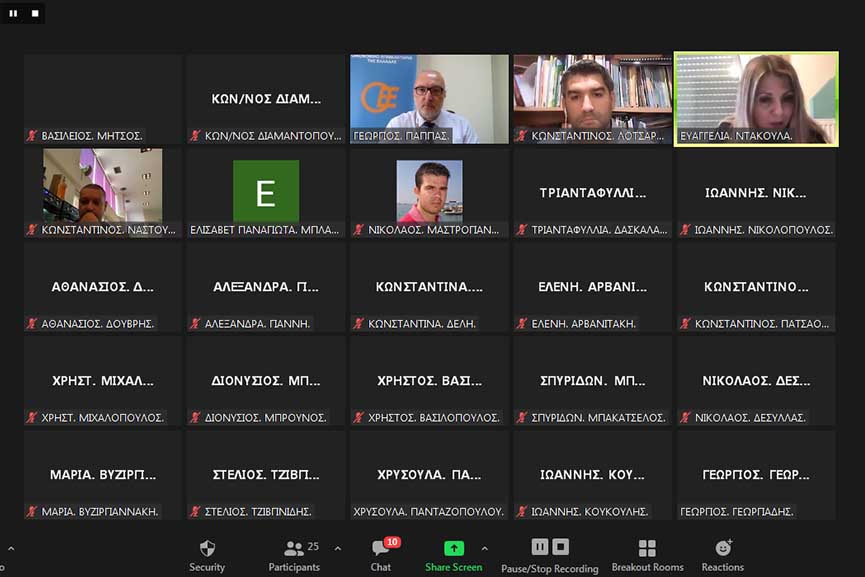Image resolution: width=865 pixels, height=577 pixels.
Task: Click the ΑΛΕΞΑΝΔΡΑ. Γ... large name
Action: point(266,287)
